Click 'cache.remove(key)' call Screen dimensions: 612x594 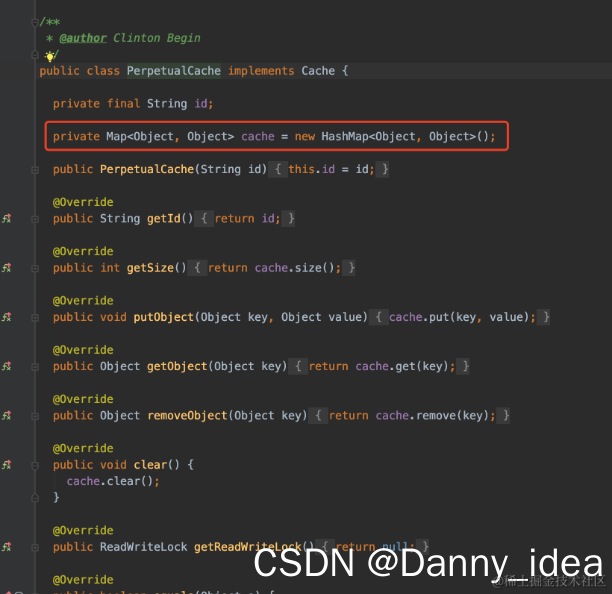(x=432, y=415)
